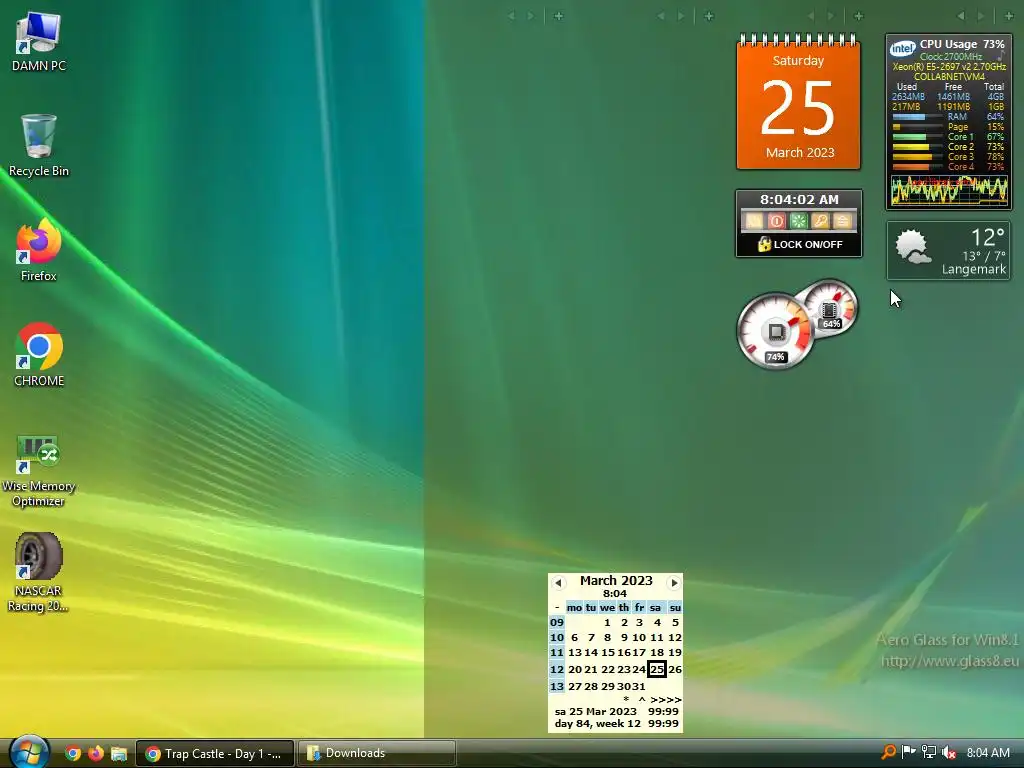Open the Recycle Bin
This screenshot has width=1024, height=768.
click(x=39, y=146)
